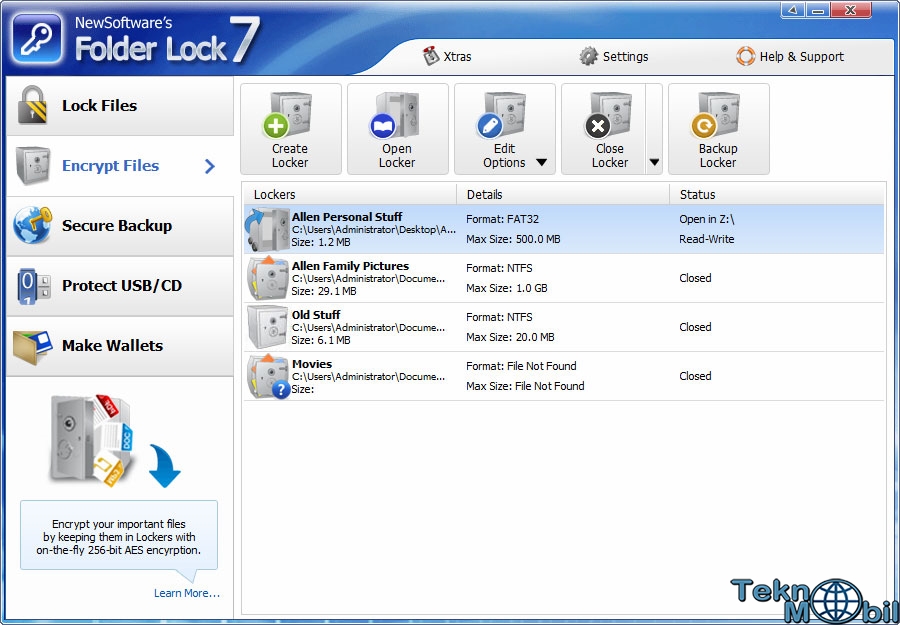Click the triangle tray button in title bar
This screenshot has width=900, height=625.
pos(792,10)
